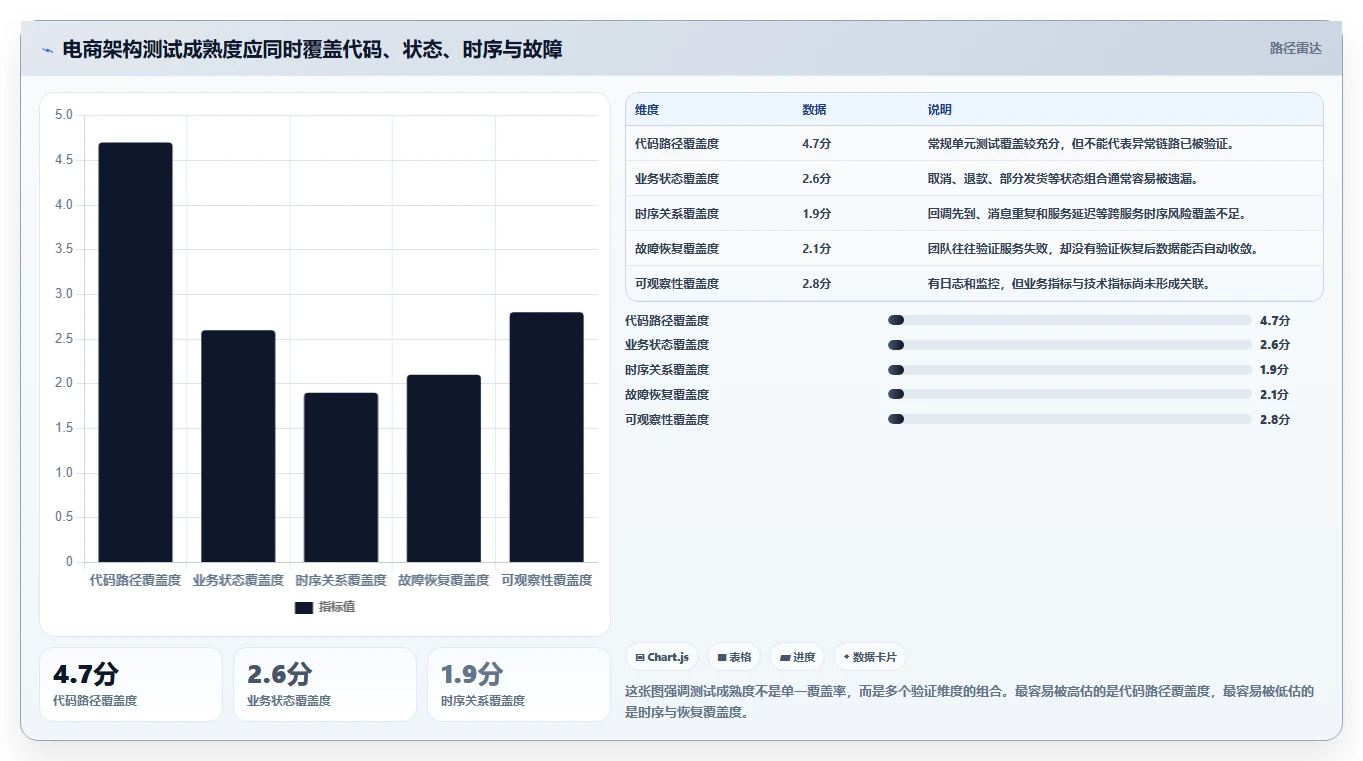Click the page title 电商架构测试成熟度
Image resolution: width=1363 pixels, height=761 pixels.
313,49
